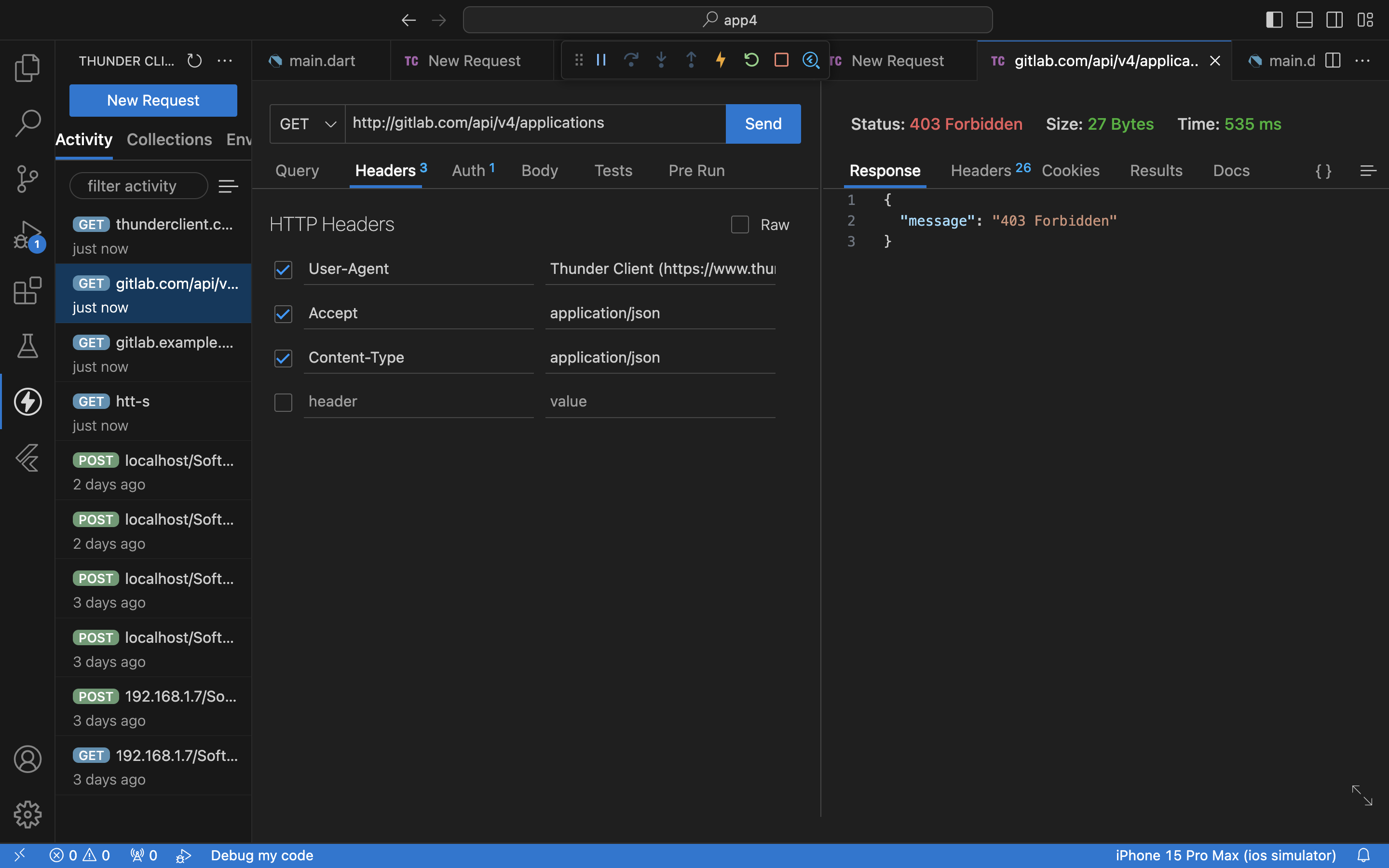Grab the debug toolbar drag handle
1389x868 pixels.
tap(579, 60)
